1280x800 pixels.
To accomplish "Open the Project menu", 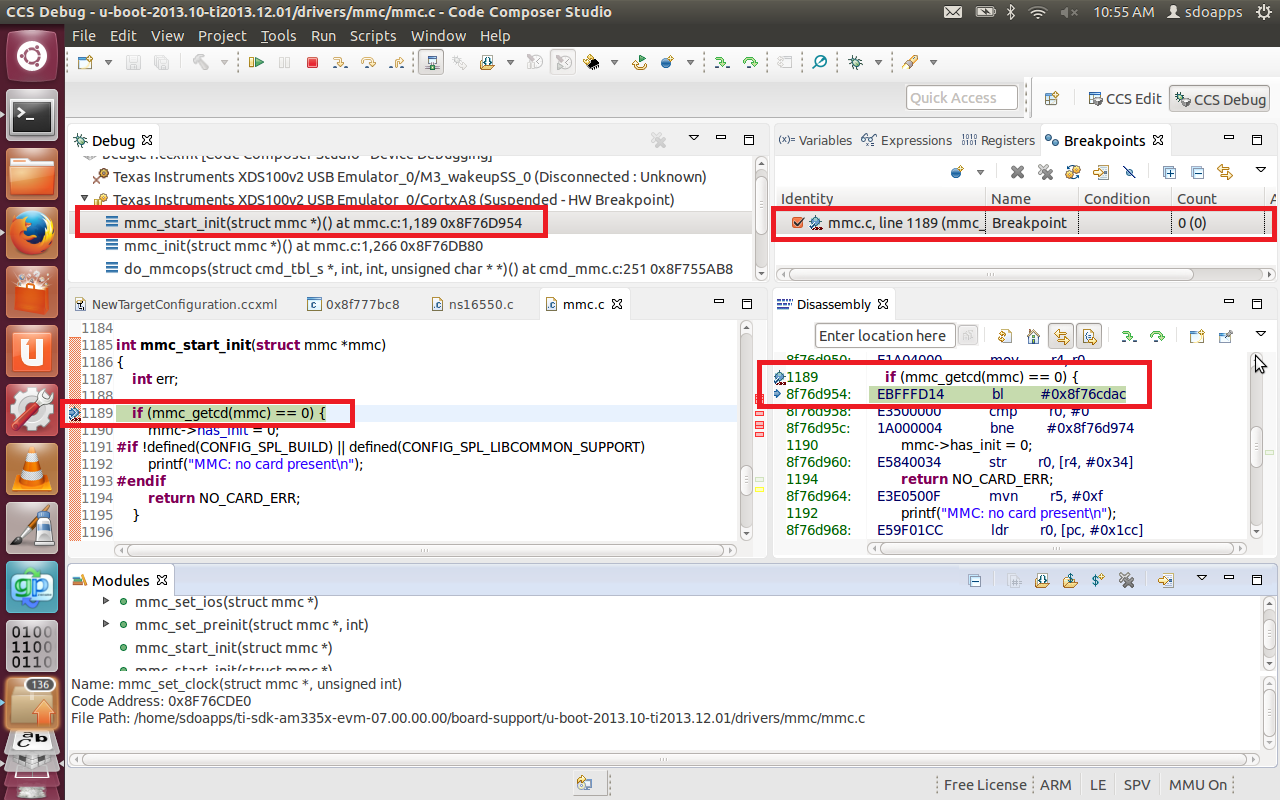I will 222,35.
